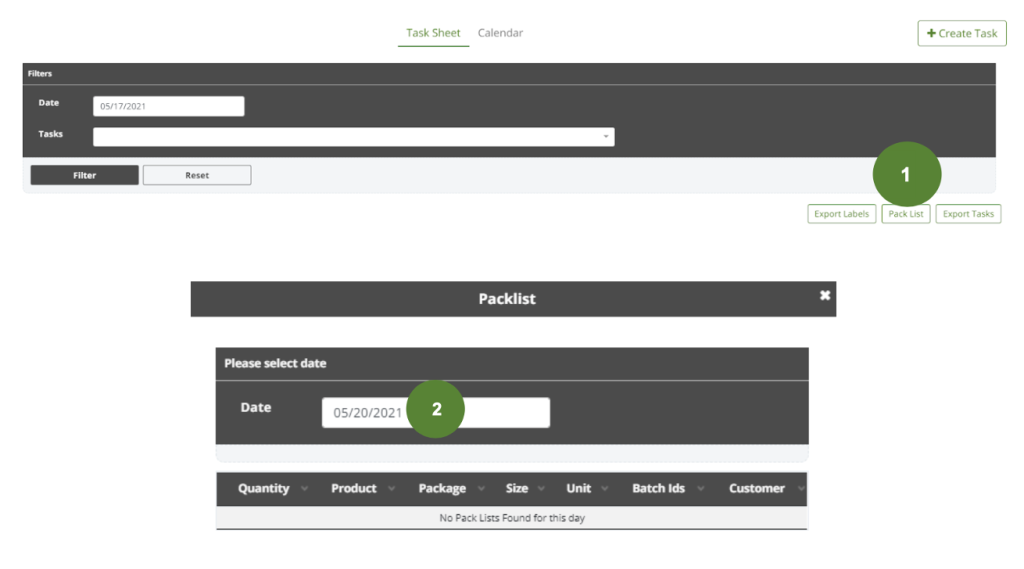Open the Quantity column filter arrow

(x=304, y=489)
